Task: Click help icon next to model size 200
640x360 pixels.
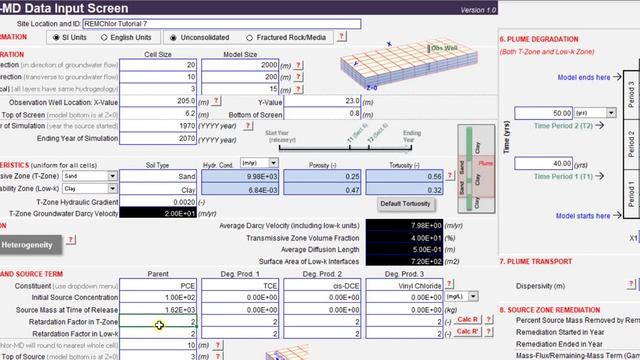Action: tap(298, 77)
